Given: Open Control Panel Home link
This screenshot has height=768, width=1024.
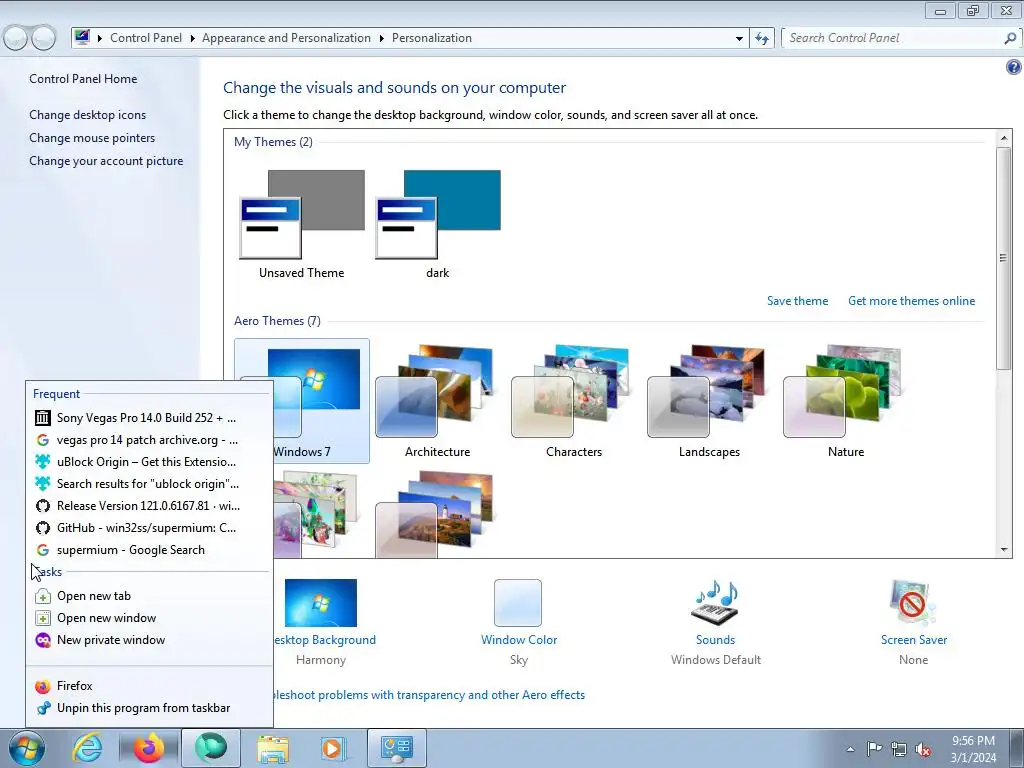Looking at the screenshot, I should pyautogui.click(x=83, y=79).
